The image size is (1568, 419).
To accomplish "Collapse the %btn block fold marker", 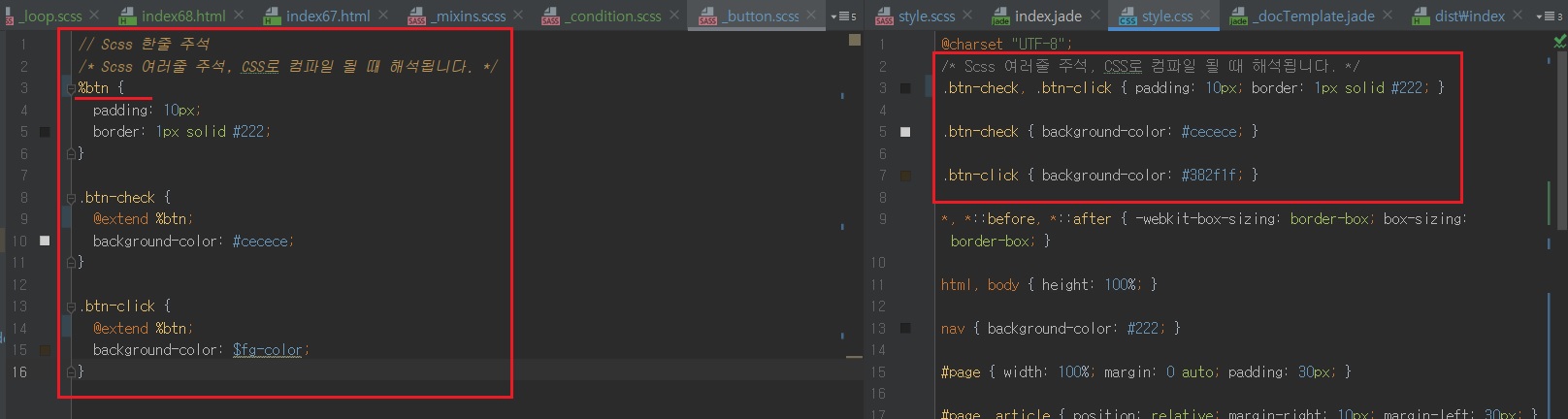I will (71, 88).
